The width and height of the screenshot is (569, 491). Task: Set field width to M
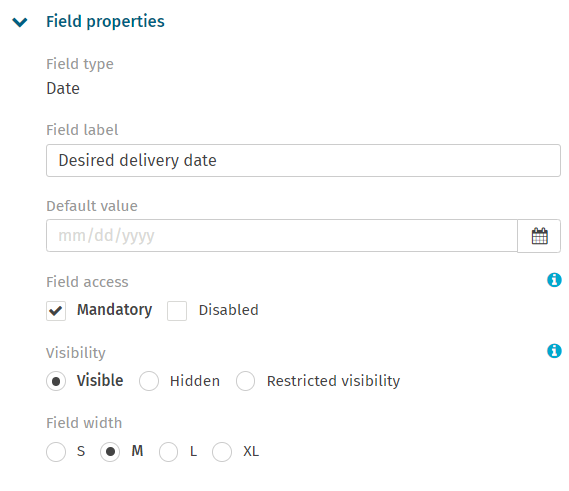pyautogui.click(x=110, y=452)
